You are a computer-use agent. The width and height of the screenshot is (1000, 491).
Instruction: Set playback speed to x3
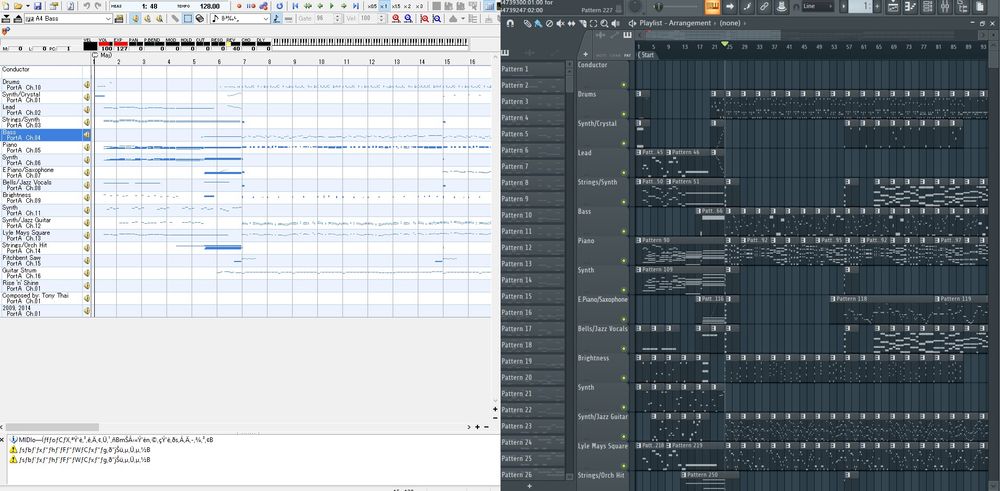[x=419, y=6]
